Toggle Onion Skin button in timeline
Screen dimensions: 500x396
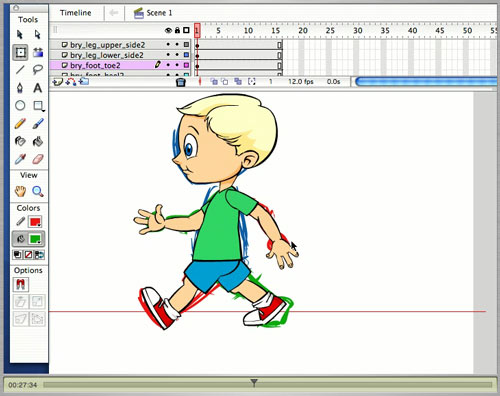click(x=214, y=81)
